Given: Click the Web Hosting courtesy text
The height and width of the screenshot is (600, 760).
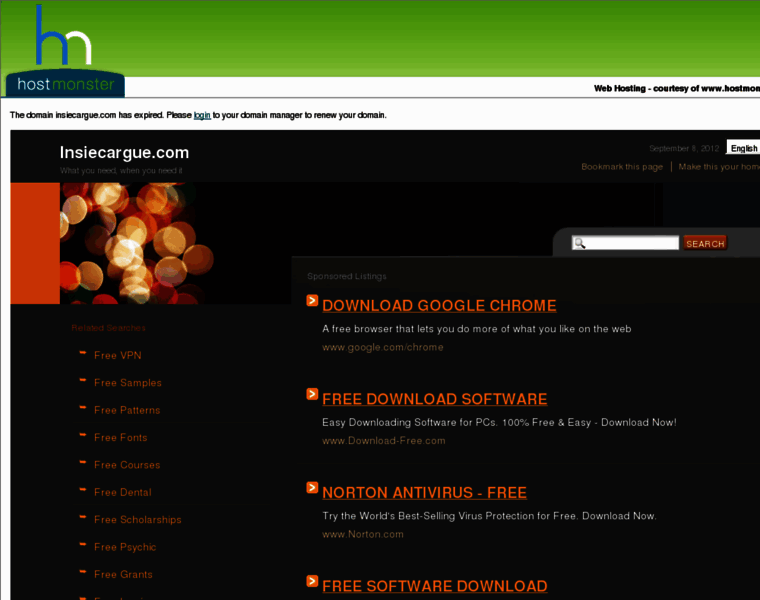Looking at the screenshot, I should point(677,89).
